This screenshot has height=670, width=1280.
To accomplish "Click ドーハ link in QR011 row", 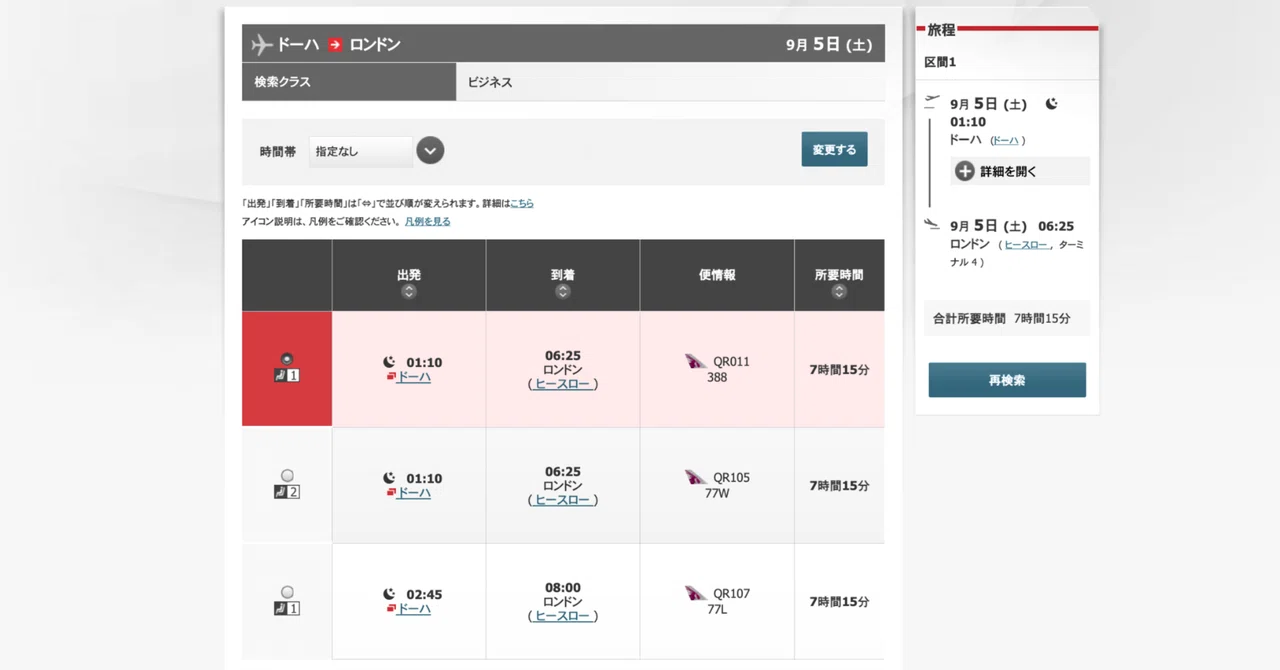I will pyautogui.click(x=414, y=377).
